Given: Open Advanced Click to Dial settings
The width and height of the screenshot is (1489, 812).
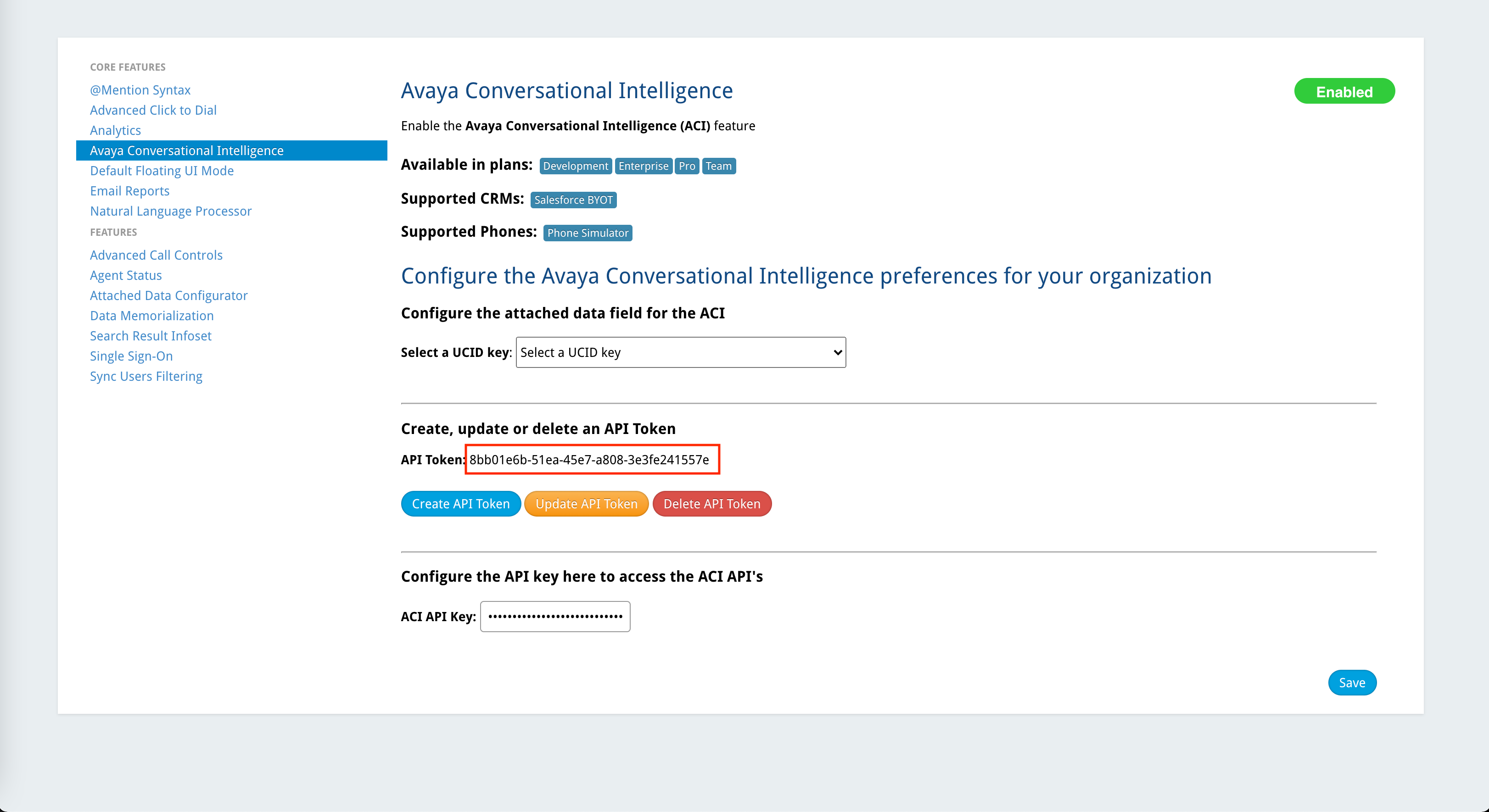Looking at the screenshot, I should [153, 110].
